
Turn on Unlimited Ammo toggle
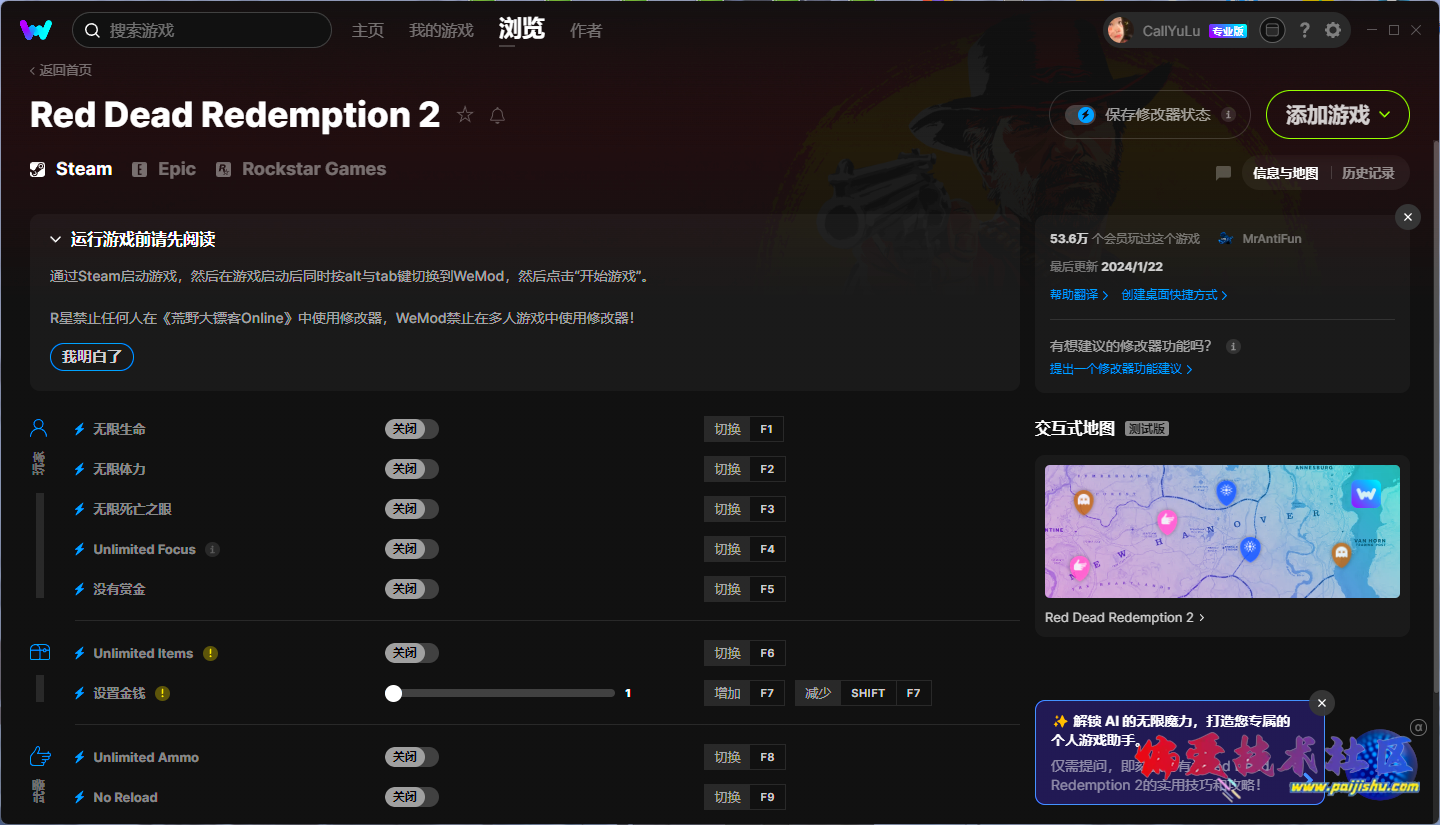tap(412, 757)
